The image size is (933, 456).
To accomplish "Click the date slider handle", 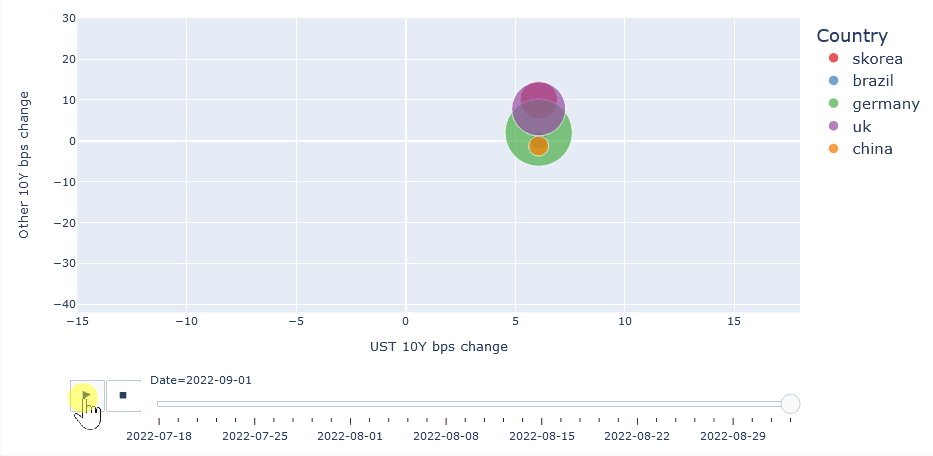I will 790,404.
